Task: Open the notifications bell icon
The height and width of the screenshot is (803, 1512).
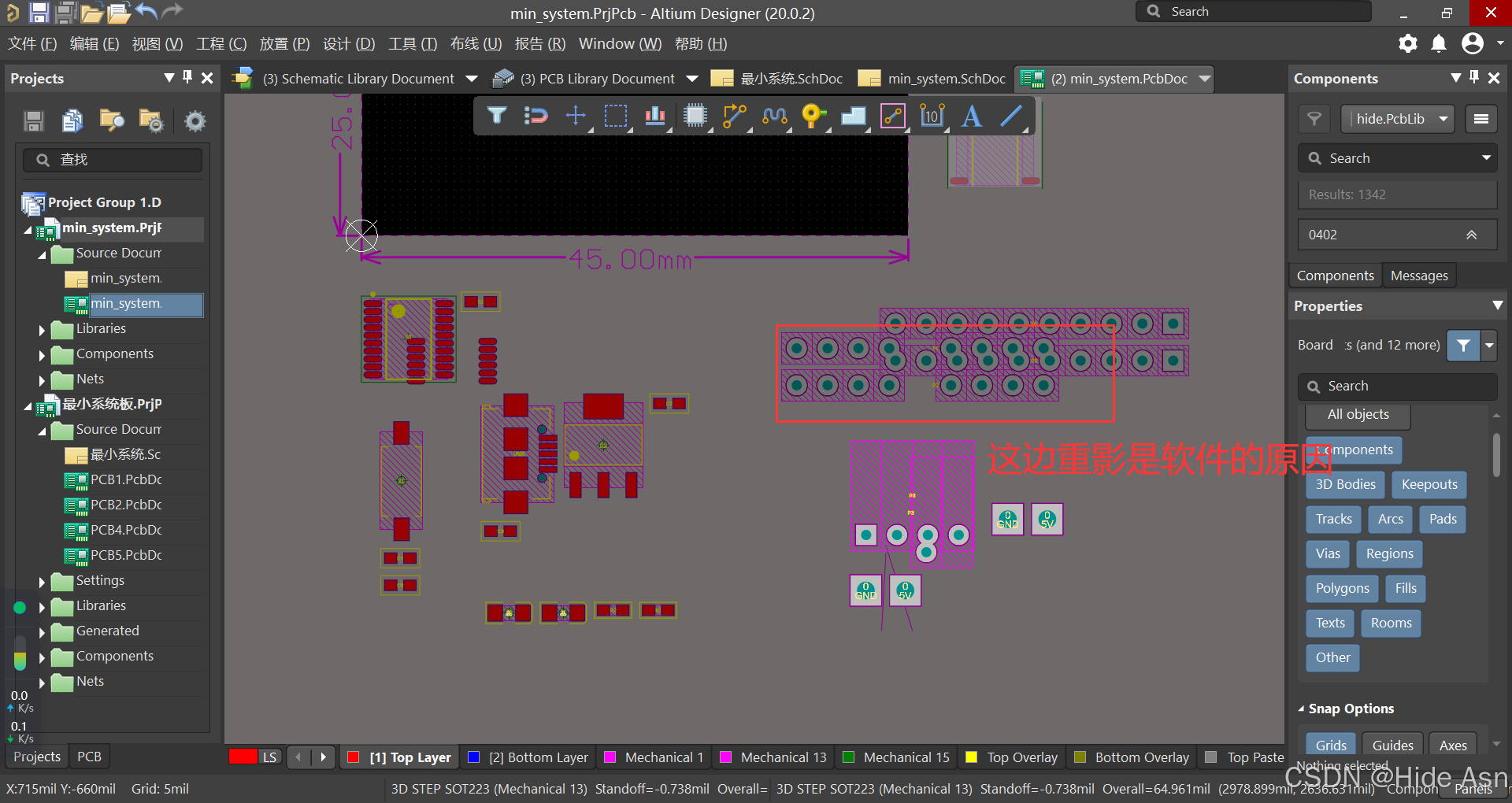Action: coord(1439,43)
